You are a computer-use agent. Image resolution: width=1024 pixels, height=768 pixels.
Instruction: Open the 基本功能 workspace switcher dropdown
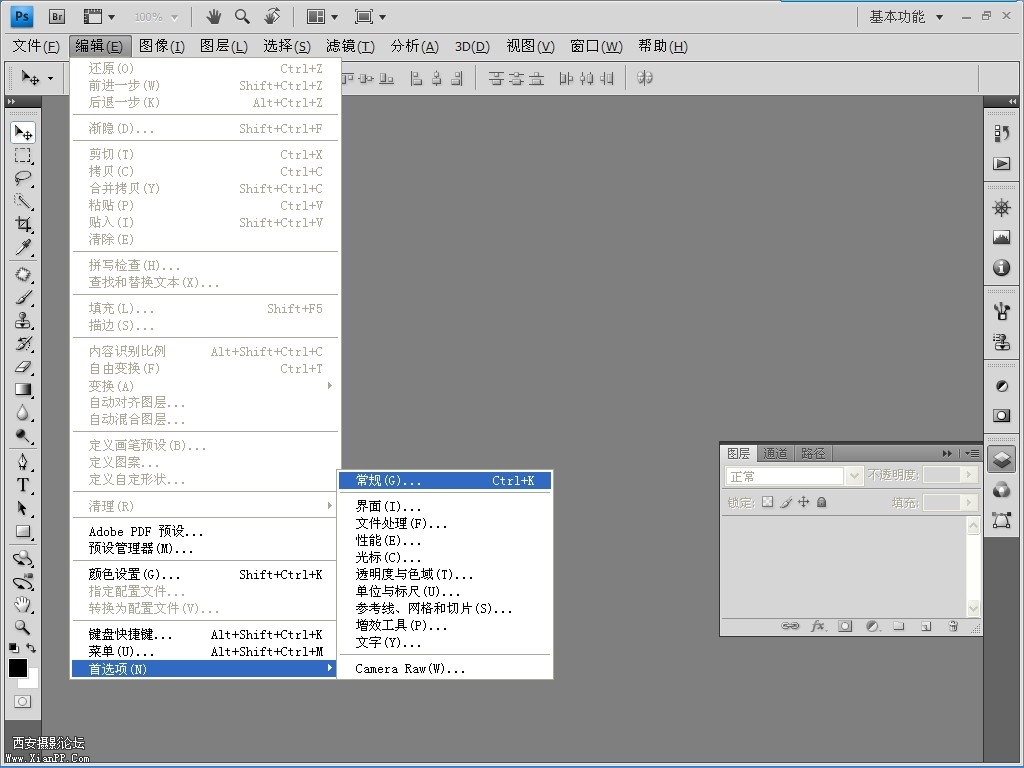(905, 16)
